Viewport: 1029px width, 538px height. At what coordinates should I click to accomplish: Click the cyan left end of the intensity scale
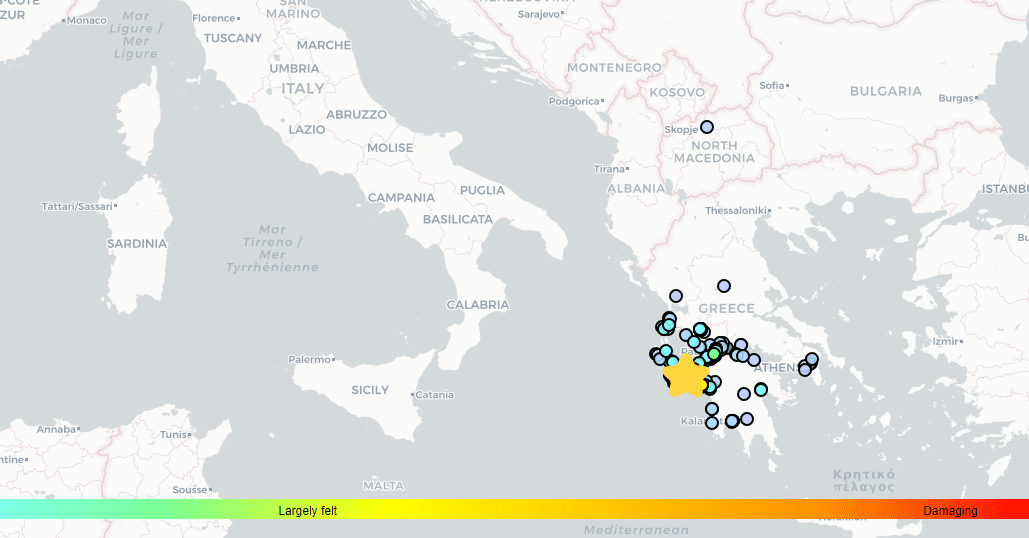click(x=12, y=510)
